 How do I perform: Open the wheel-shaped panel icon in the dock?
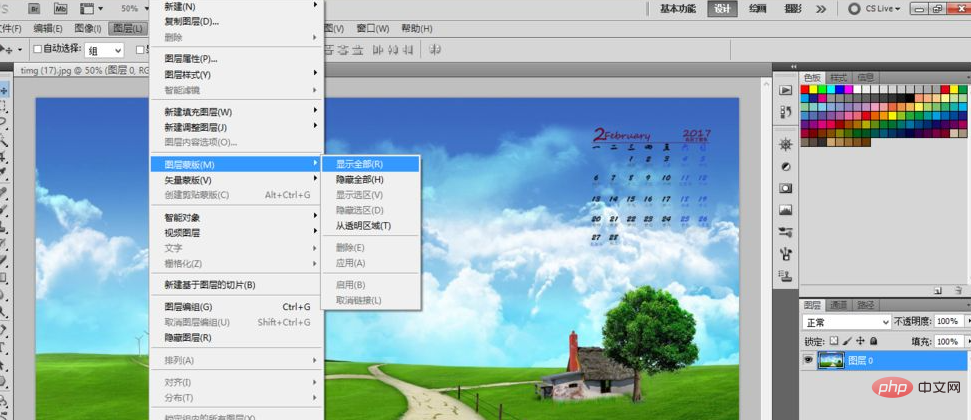[786, 145]
